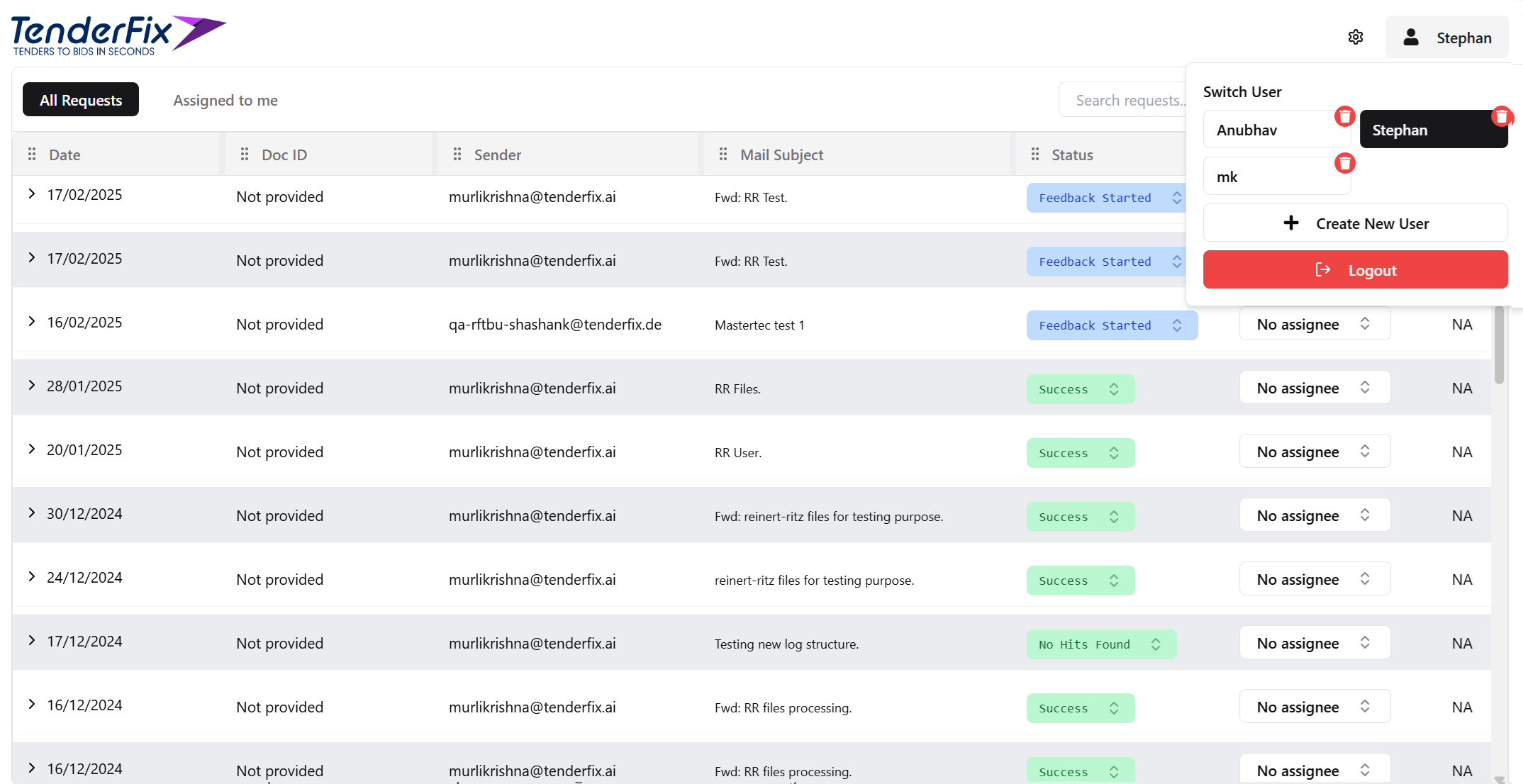Switch to user Anubhav
1523x784 pixels.
coord(1277,129)
